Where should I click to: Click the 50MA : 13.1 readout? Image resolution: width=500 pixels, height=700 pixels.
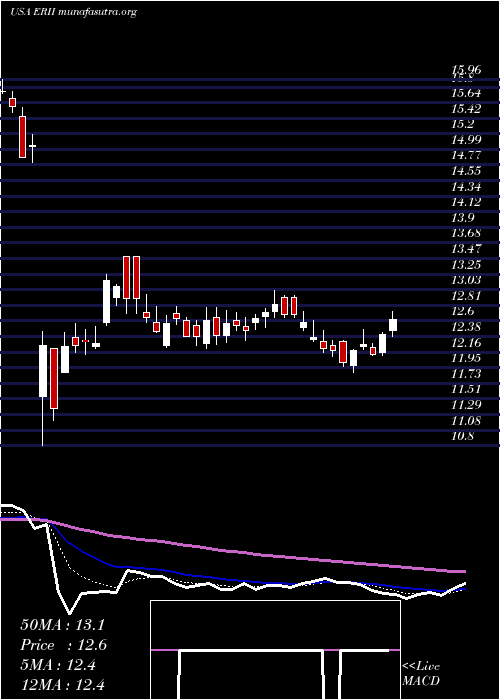pos(62,625)
